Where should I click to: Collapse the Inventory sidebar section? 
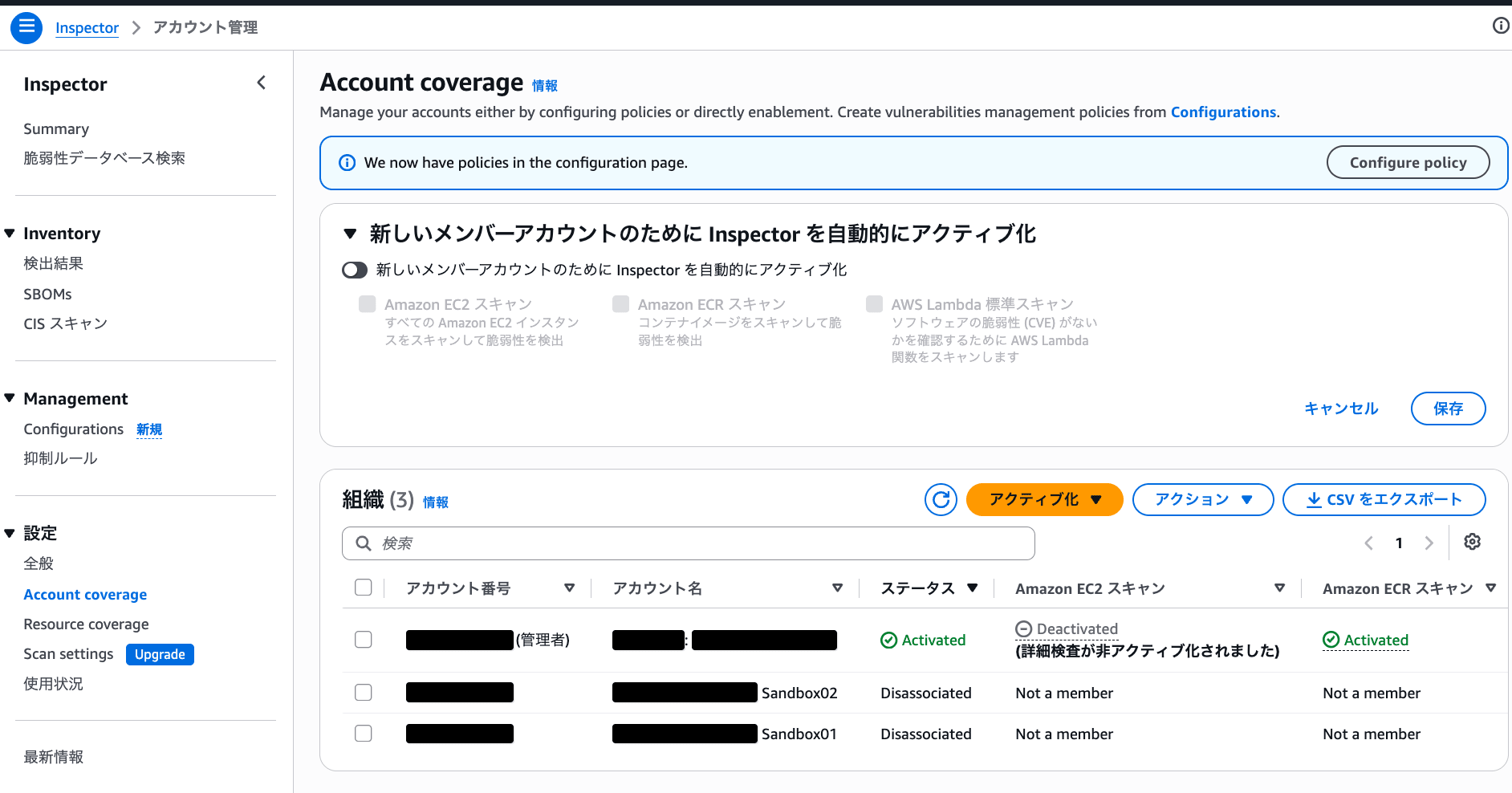[x=10, y=234]
